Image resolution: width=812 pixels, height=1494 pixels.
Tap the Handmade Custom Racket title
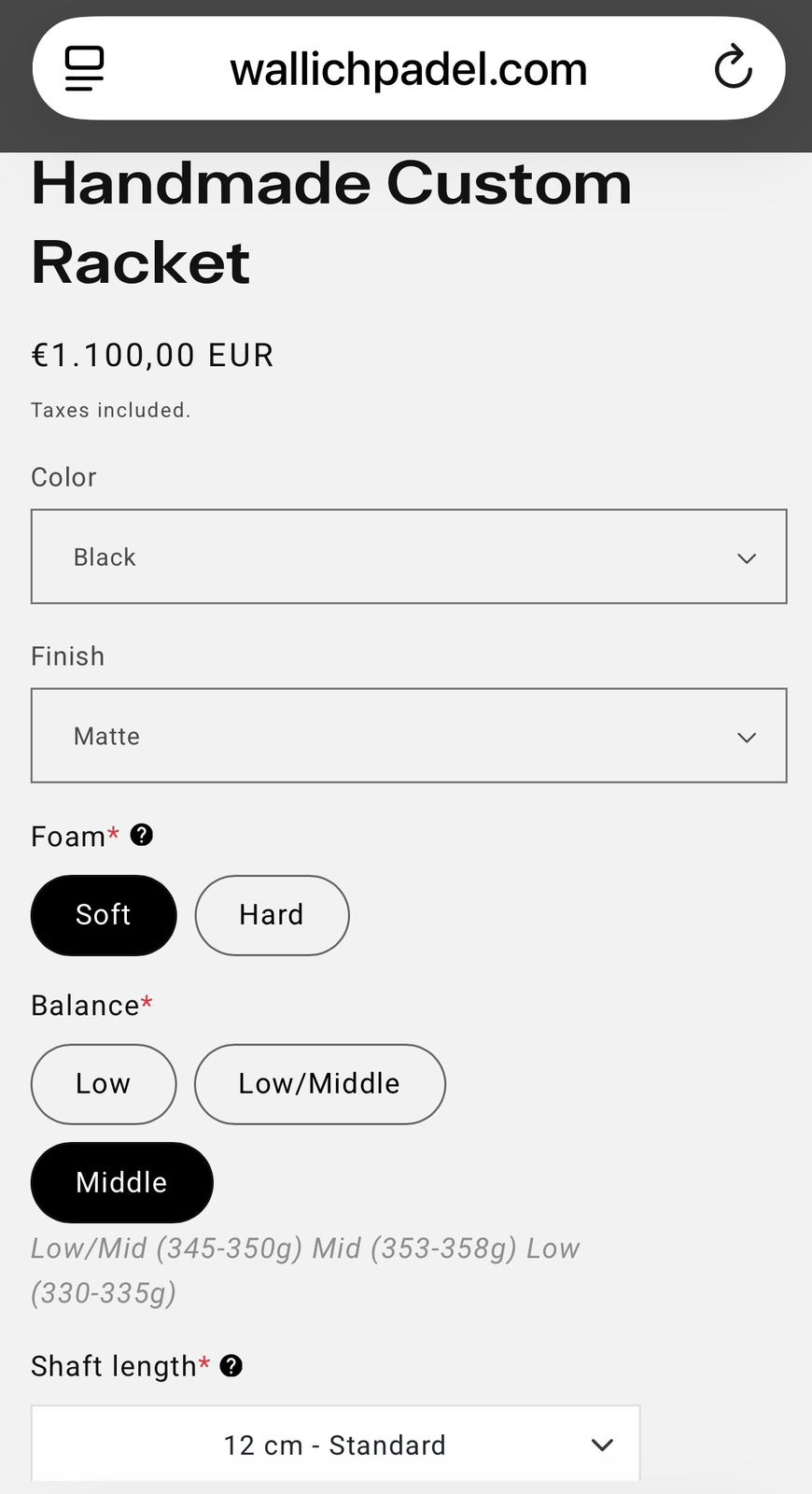331,222
